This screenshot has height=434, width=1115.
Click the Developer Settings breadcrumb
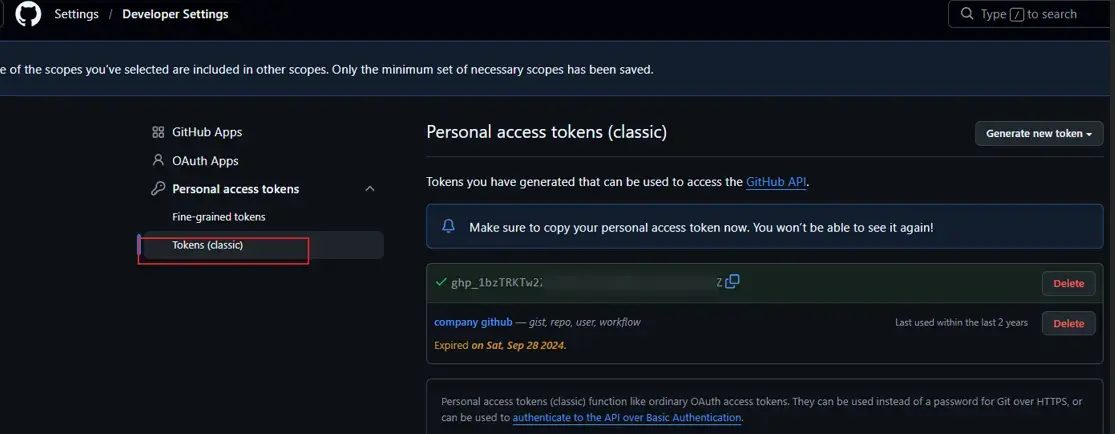(175, 14)
